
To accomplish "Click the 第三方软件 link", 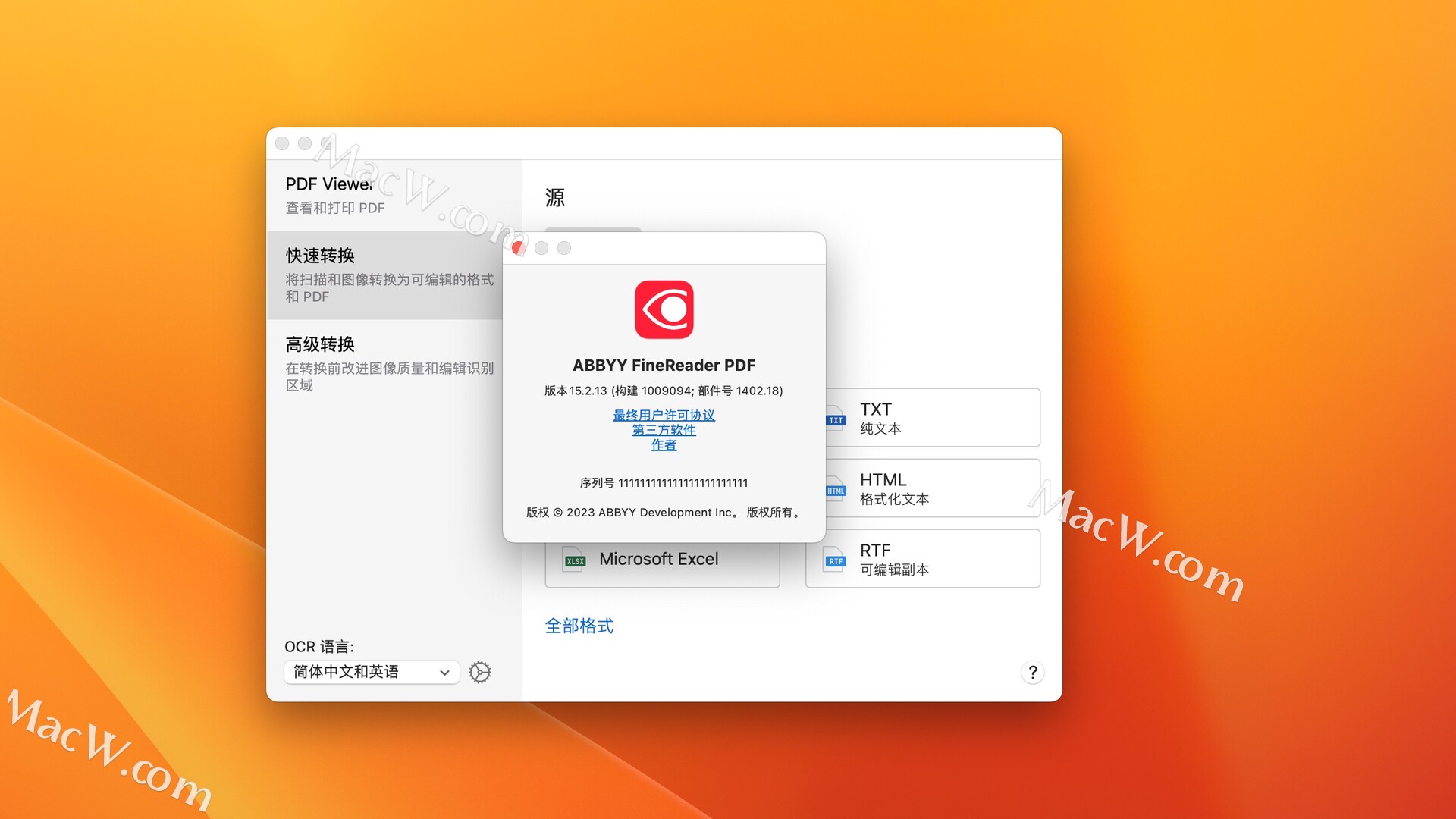I will 664,429.
